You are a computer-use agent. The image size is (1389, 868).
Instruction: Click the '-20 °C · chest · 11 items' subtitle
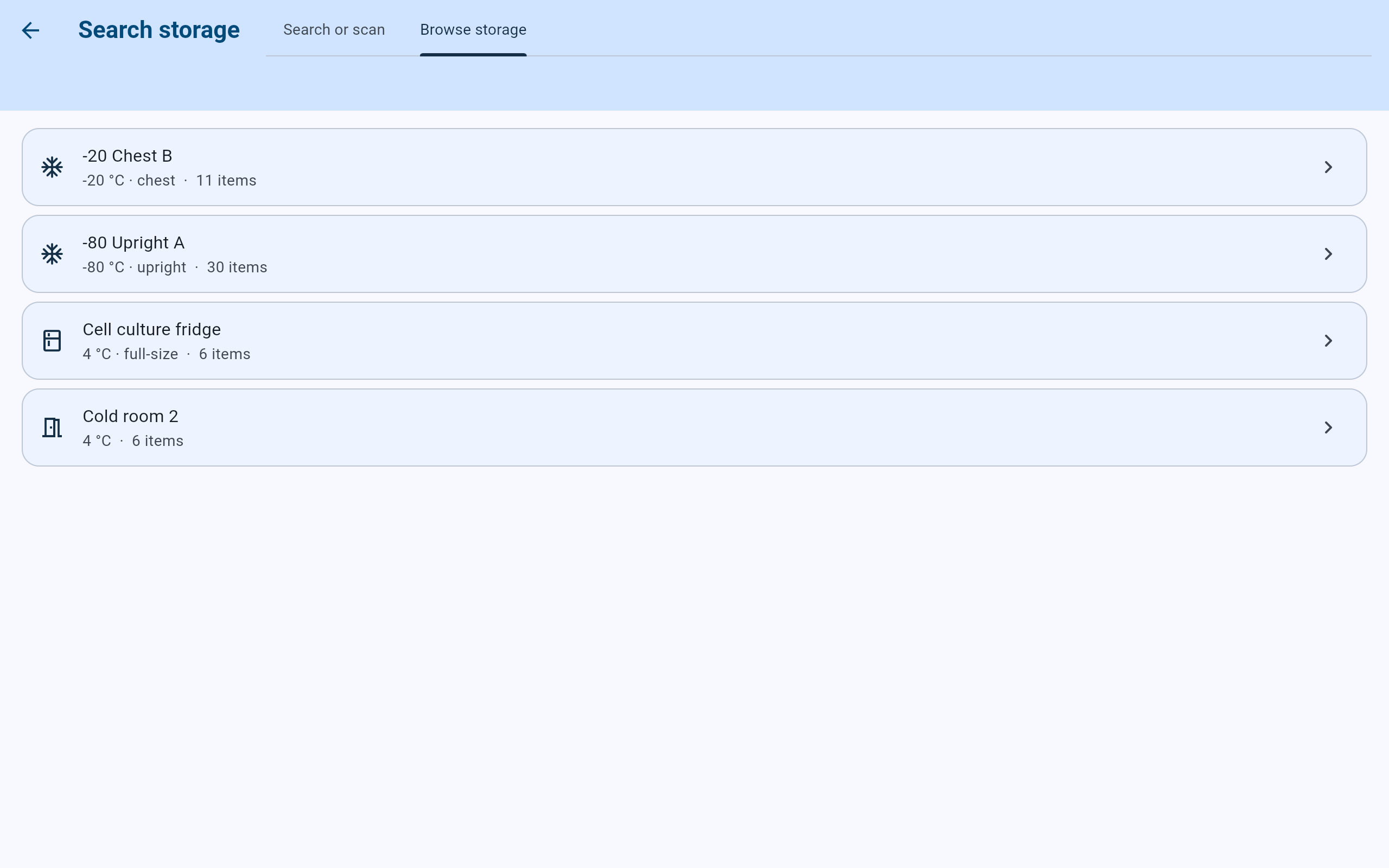point(169,180)
